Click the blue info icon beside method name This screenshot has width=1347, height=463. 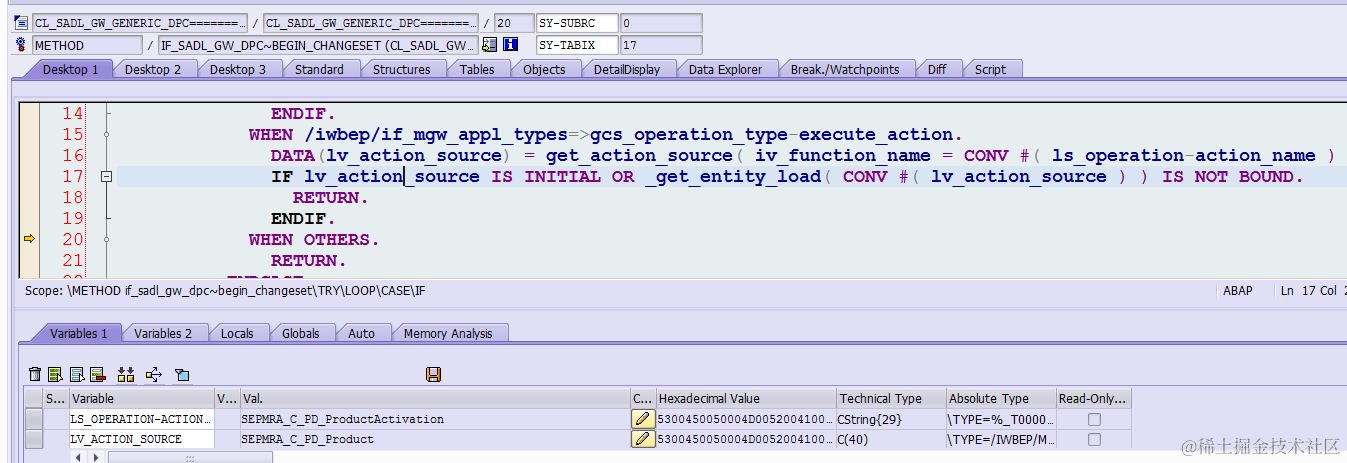pos(510,45)
